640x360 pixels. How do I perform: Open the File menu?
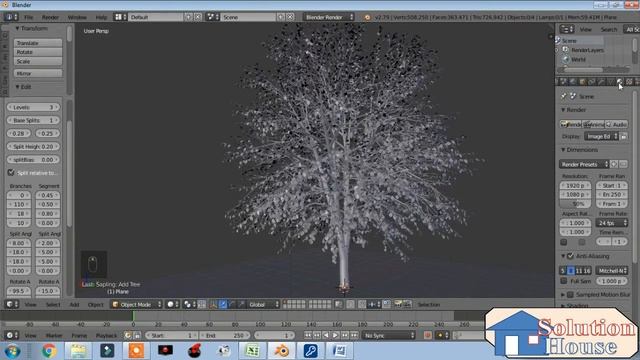[29, 17]
